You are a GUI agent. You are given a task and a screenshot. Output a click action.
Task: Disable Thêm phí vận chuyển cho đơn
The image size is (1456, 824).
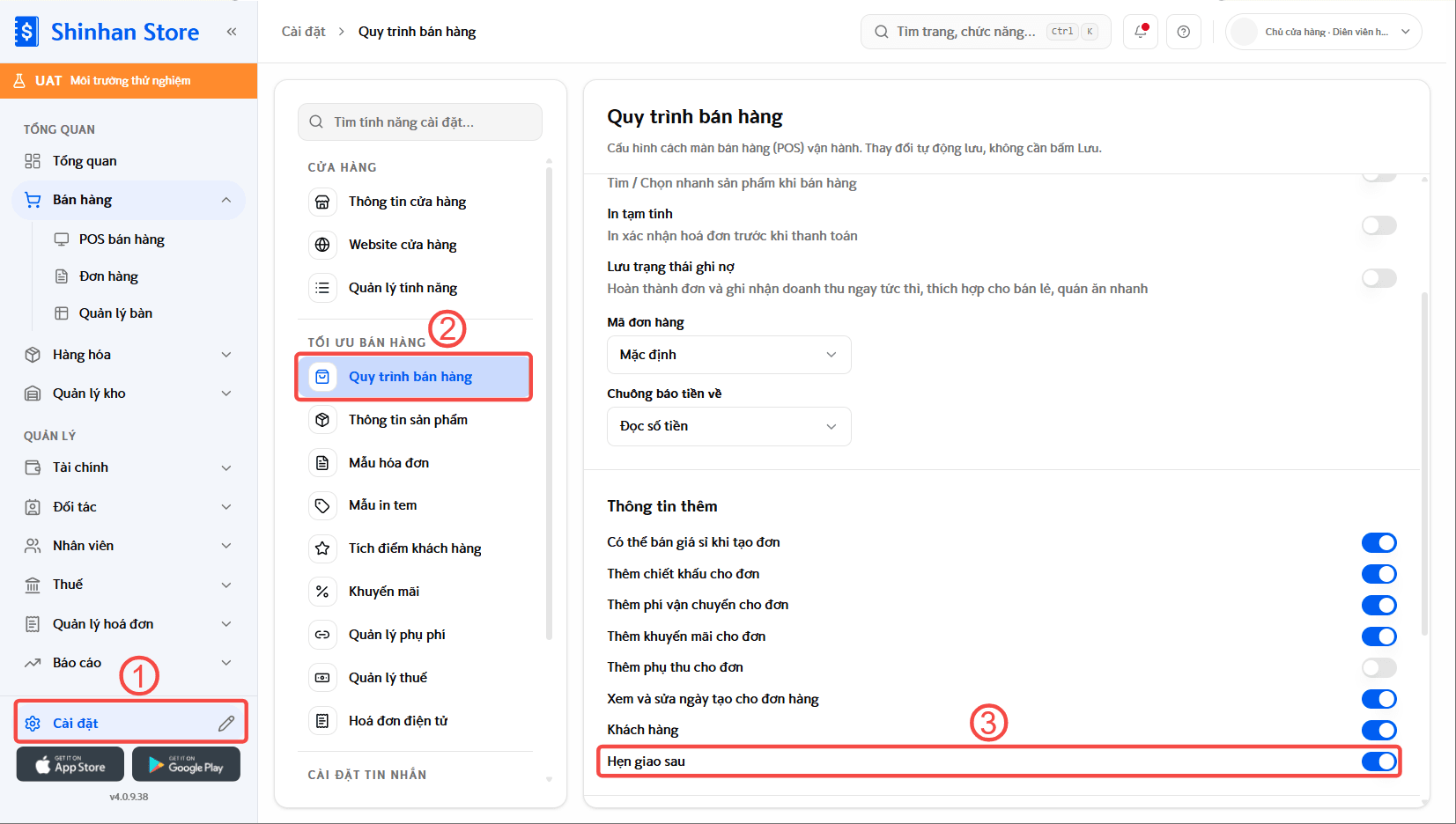point(1378,605)
